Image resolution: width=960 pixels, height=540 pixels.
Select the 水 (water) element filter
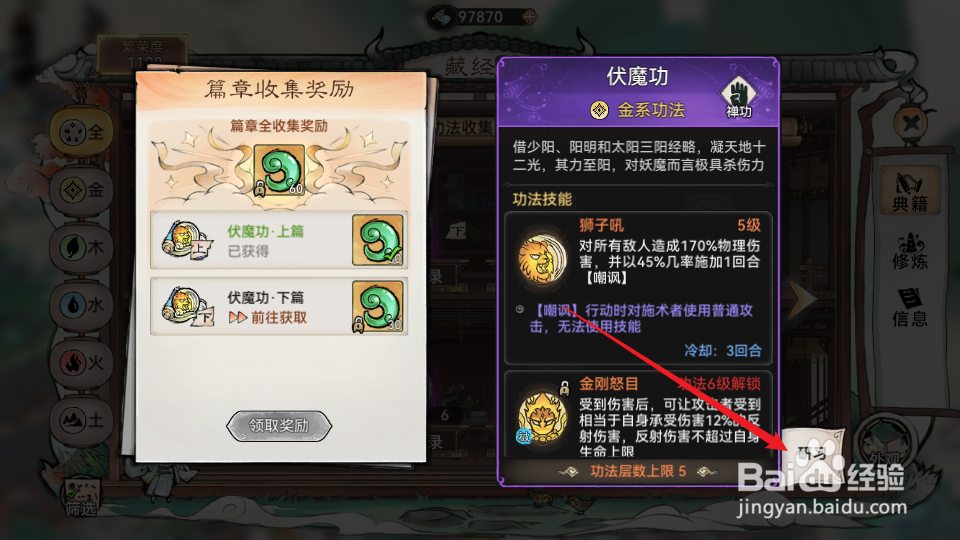[81, 305]
